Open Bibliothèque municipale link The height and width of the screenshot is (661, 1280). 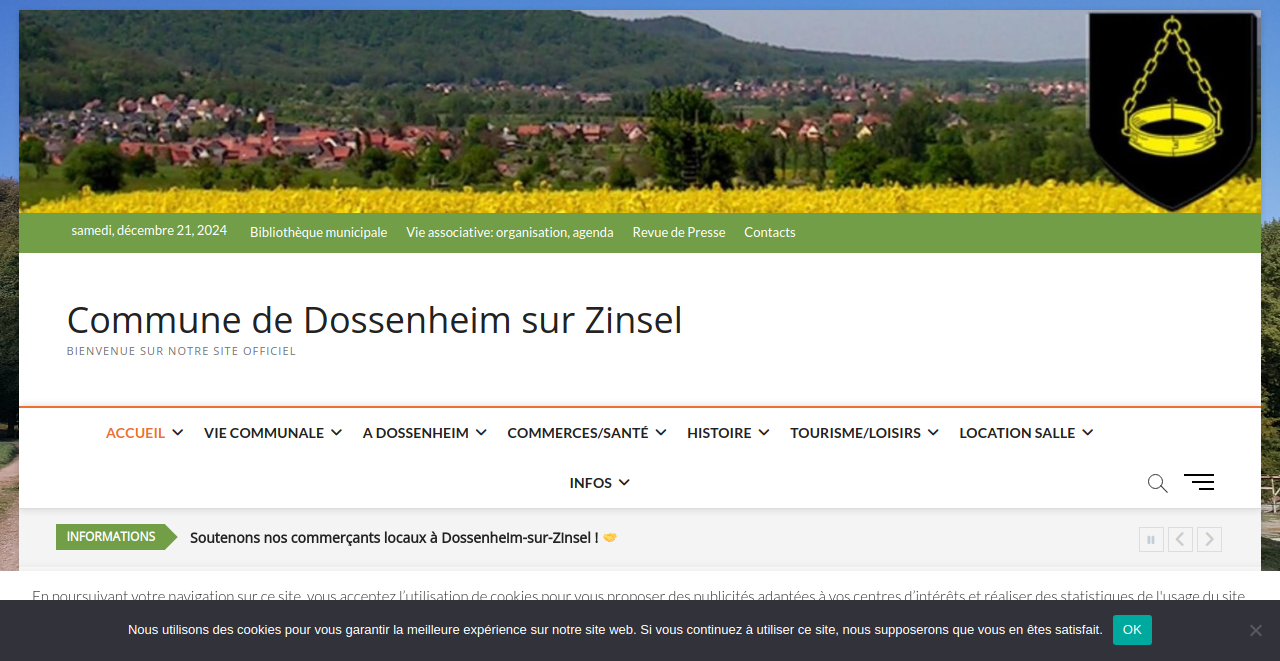(318, 232)
